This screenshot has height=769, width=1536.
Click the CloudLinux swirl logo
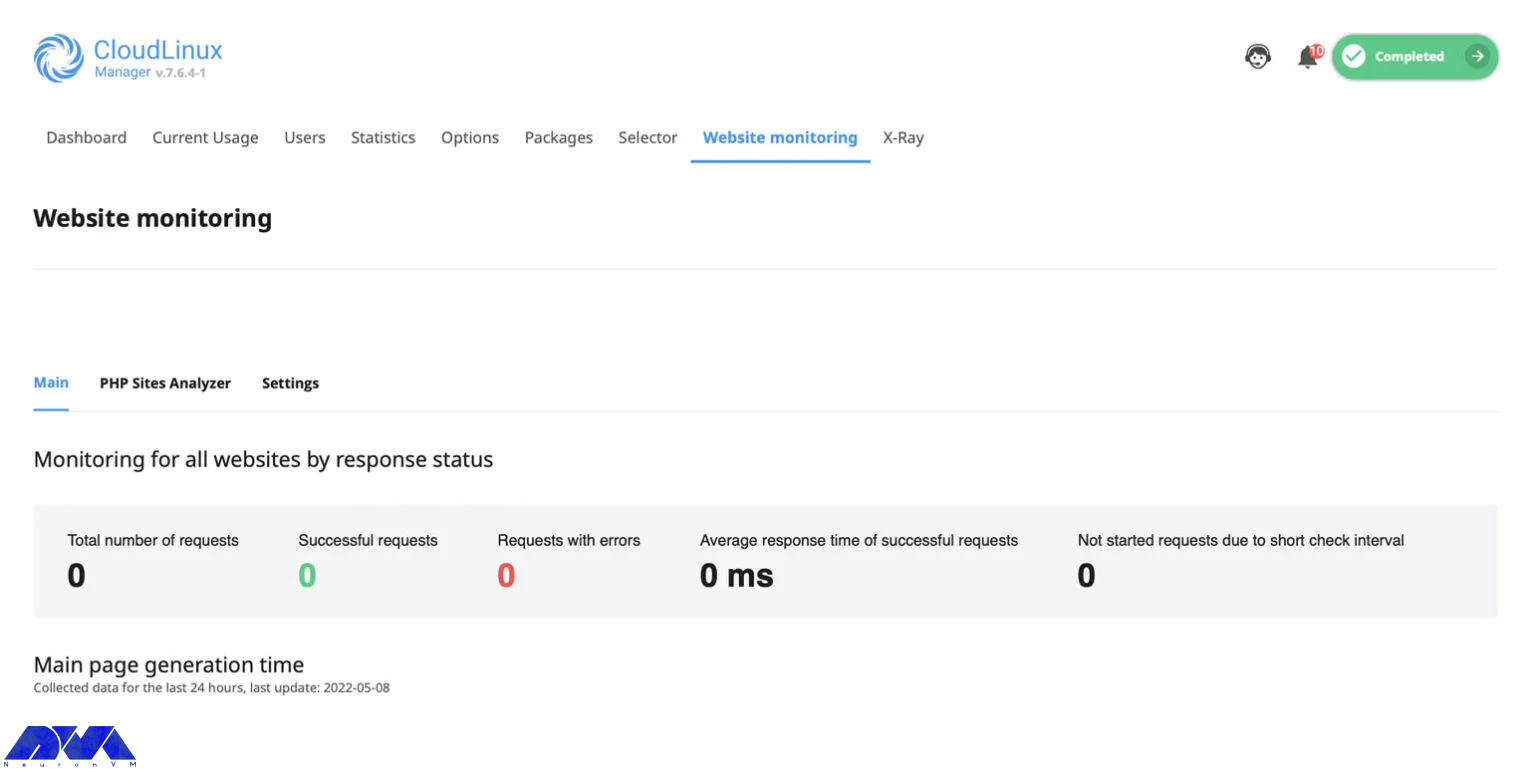[59, 58]
